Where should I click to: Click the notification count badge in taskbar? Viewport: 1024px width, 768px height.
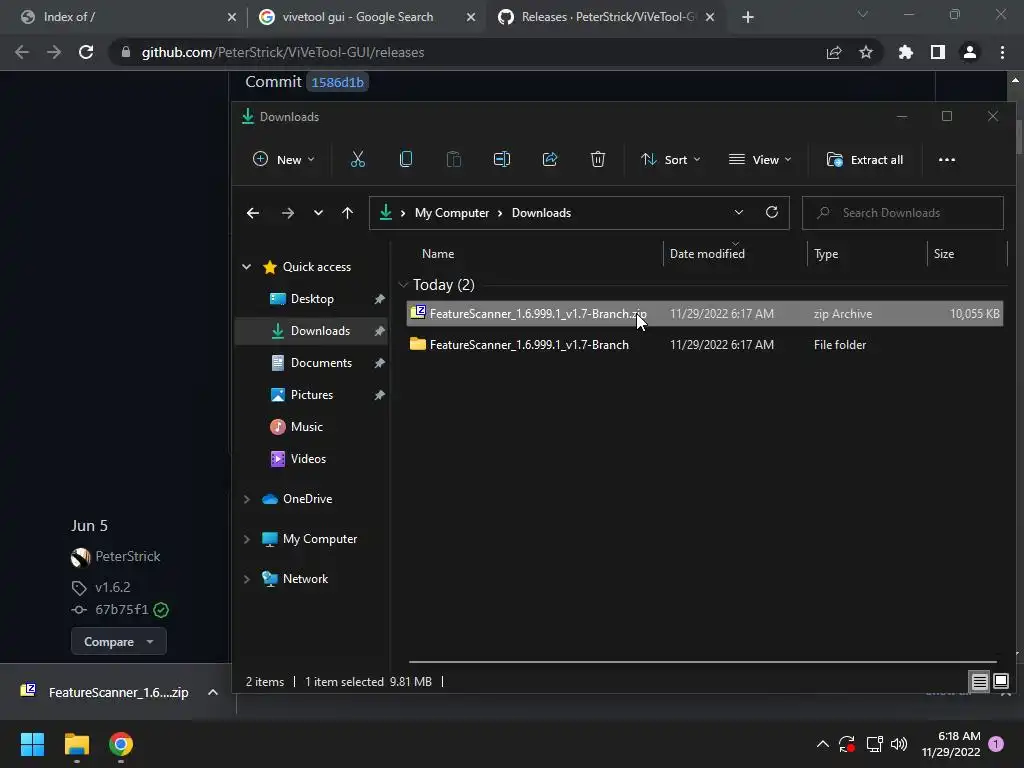click(996, 744)
